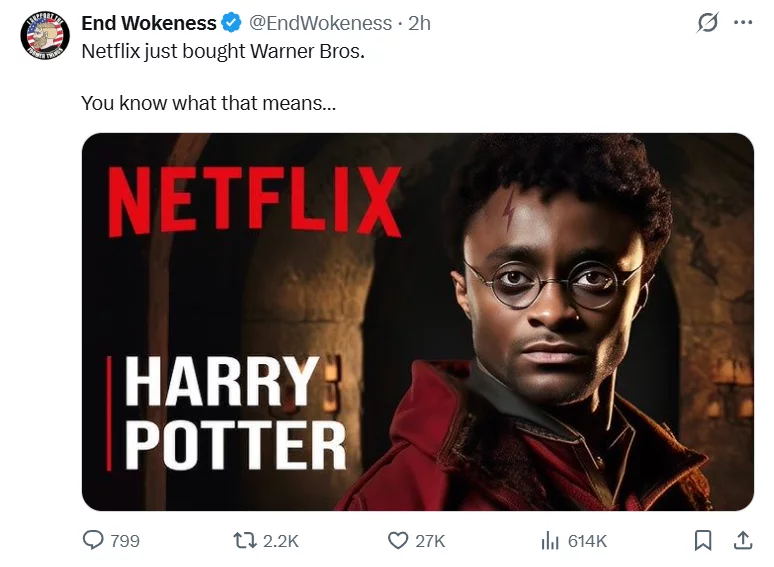Click the End Wokeness profile avatar
The width and height of the screenshot is (774, 567).
[44, 37]
